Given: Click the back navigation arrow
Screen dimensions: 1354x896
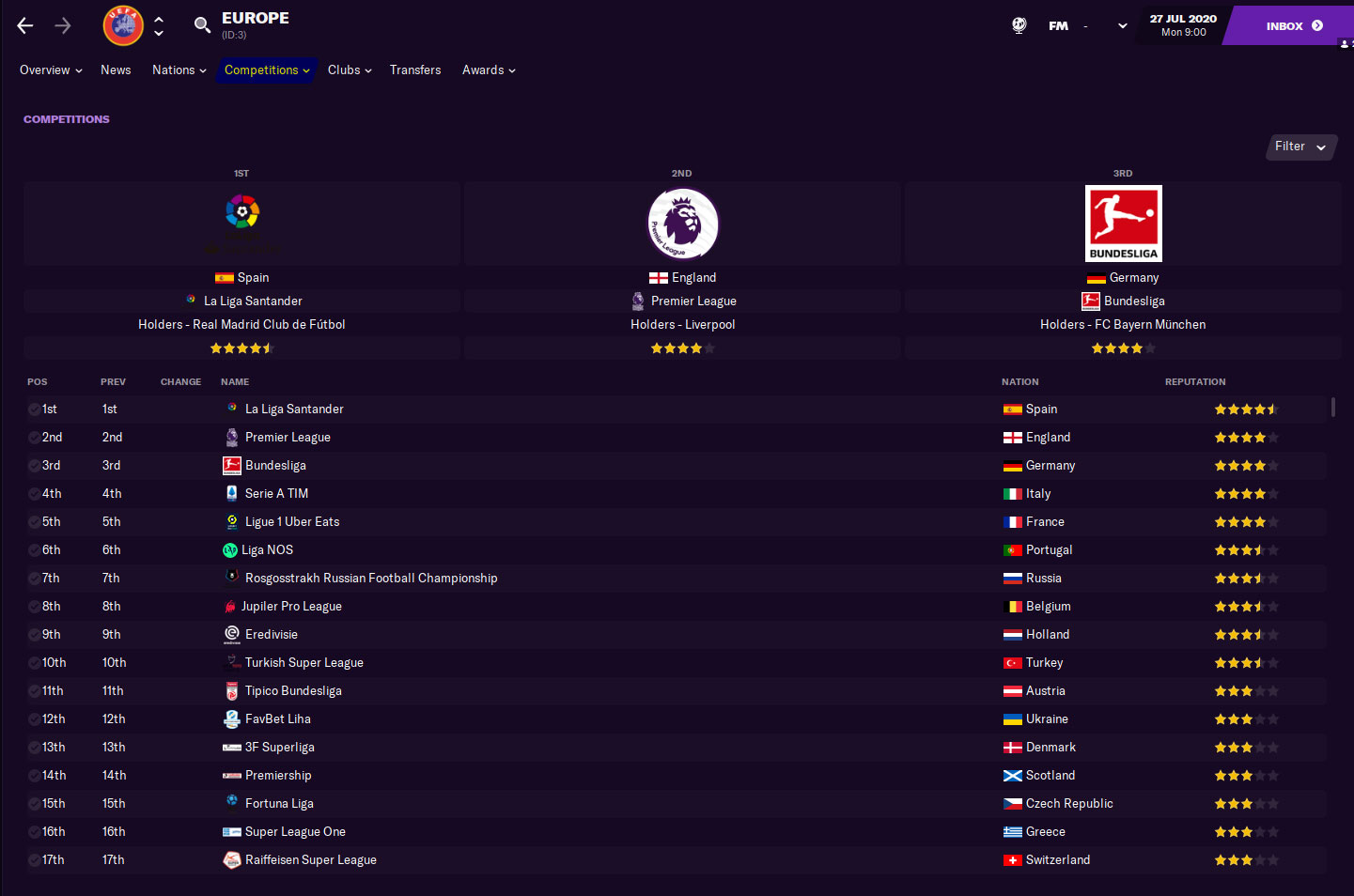Looking at the screenshot, I should pyautogui.click(x=25, y=25).
